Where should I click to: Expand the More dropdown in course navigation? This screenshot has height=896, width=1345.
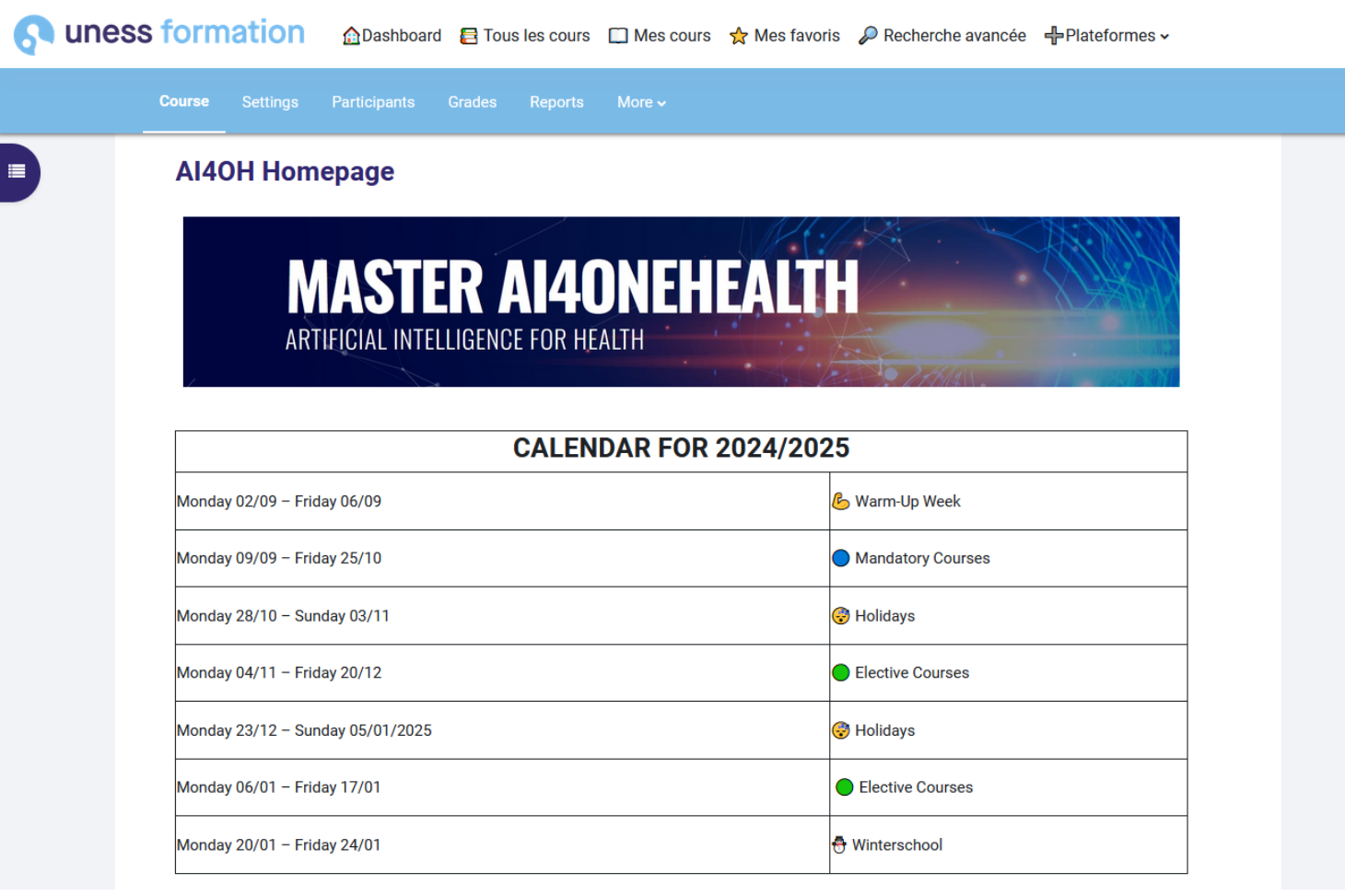tap(641, 102)
